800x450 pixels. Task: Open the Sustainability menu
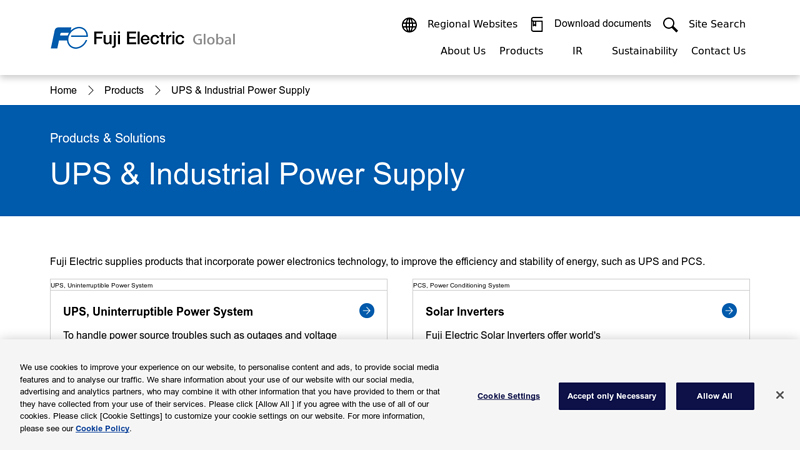click(x=644, y=51)
